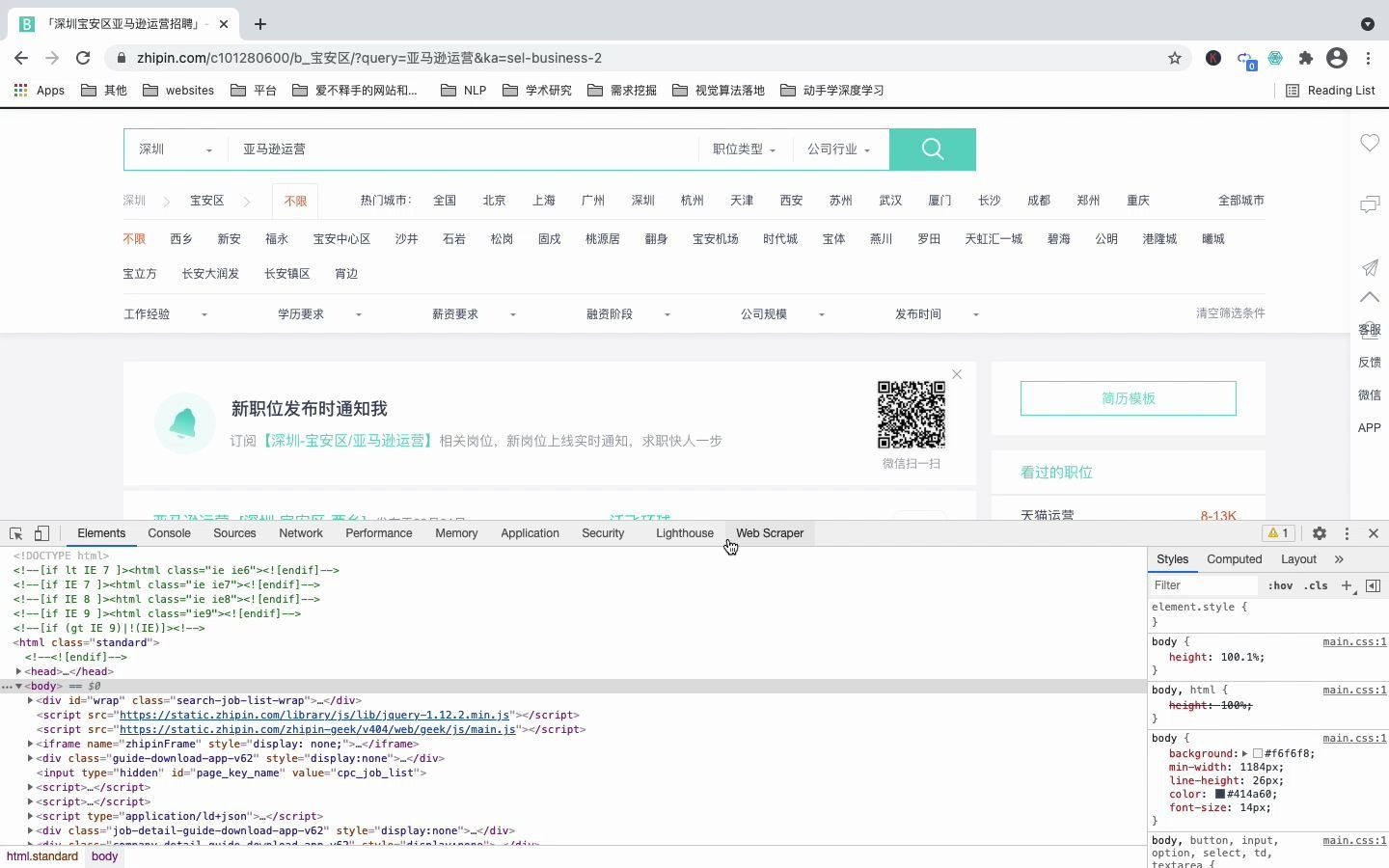
Task: Open the Apps shortcut in the bookmarks bar
Action: pyautogui.click(x=39, y=91)
